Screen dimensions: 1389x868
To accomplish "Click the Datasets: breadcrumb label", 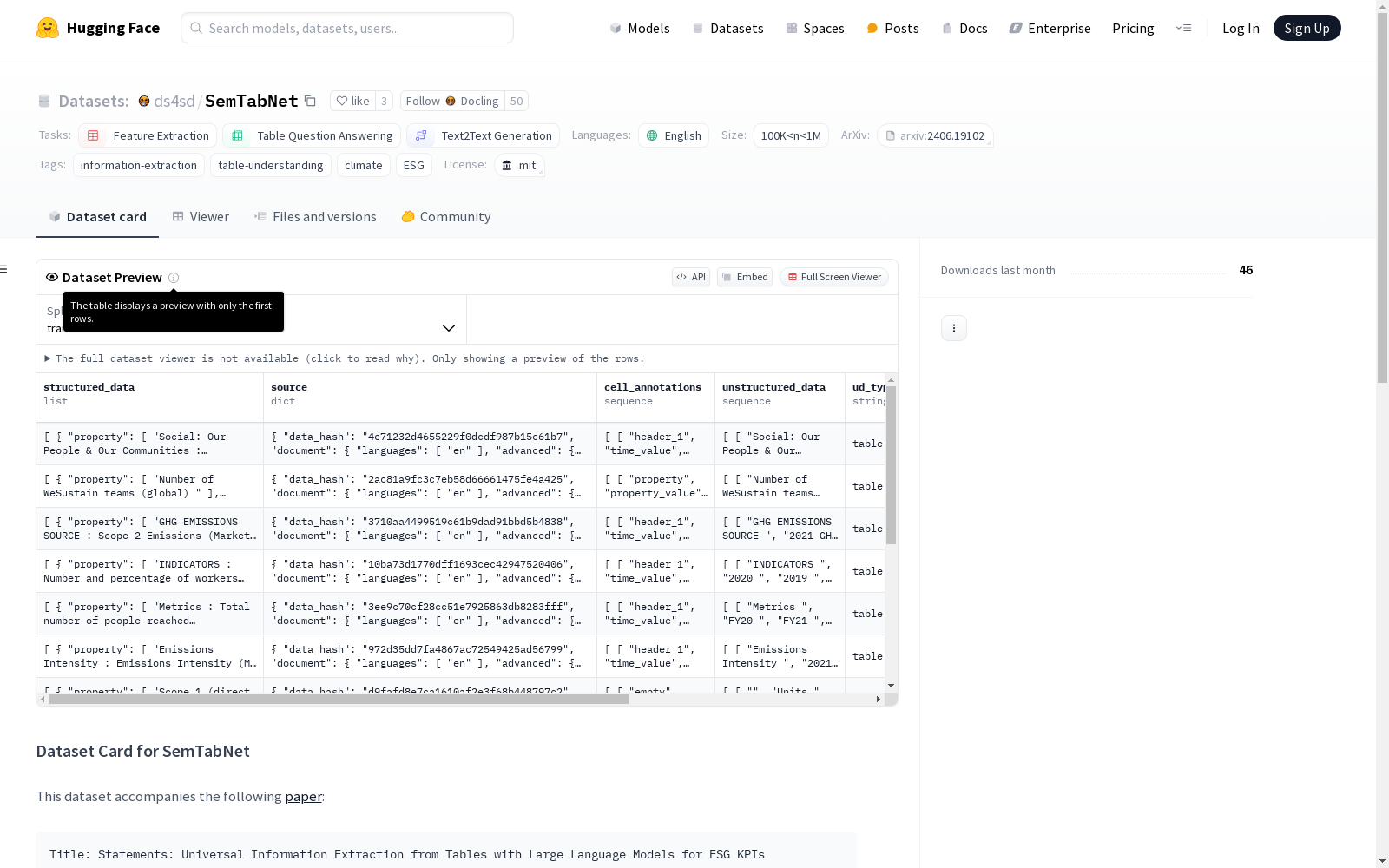I will [x=93, y=101].
